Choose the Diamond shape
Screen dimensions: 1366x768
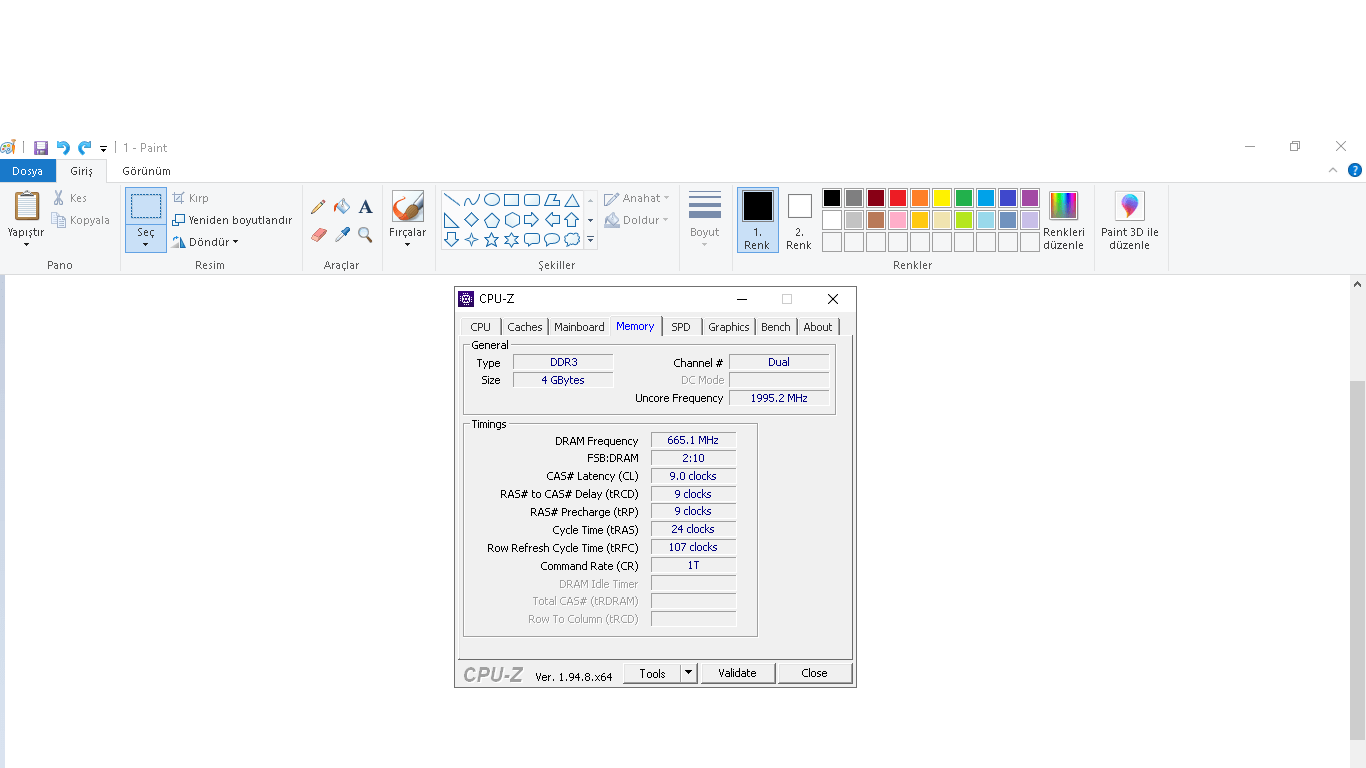tap(472, 220)
